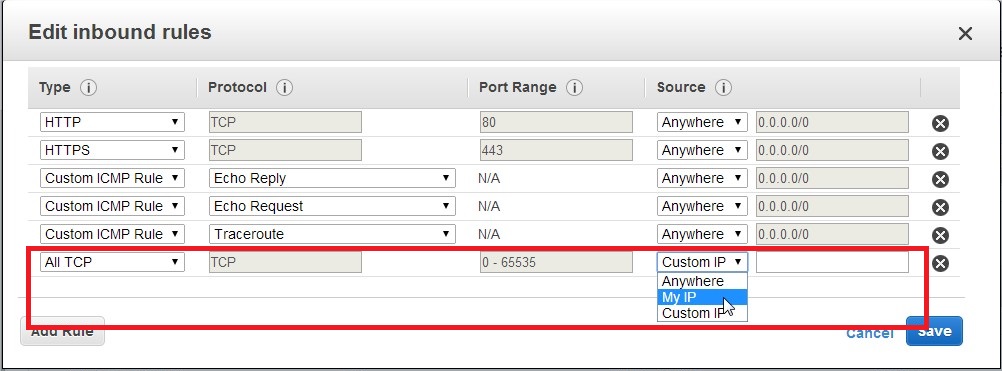Remove the HTTPS rule using its X icon
The width and height of the screenshot is (1002, 371).
(x=940, y=151)
